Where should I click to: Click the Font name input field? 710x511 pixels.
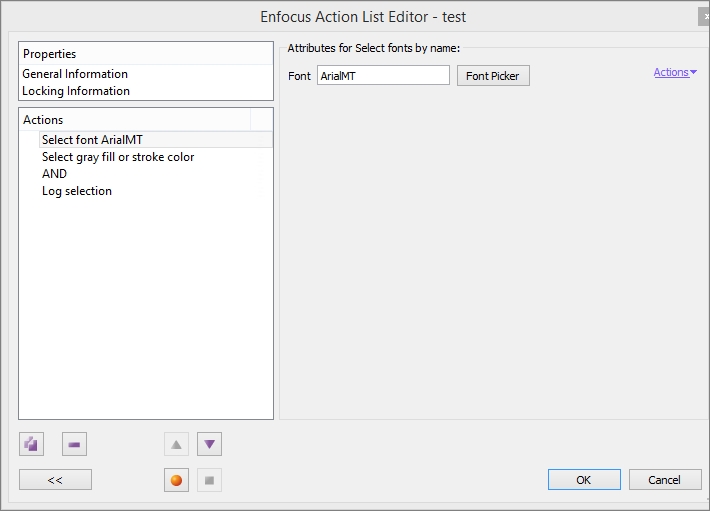click(x=383, y=76)
